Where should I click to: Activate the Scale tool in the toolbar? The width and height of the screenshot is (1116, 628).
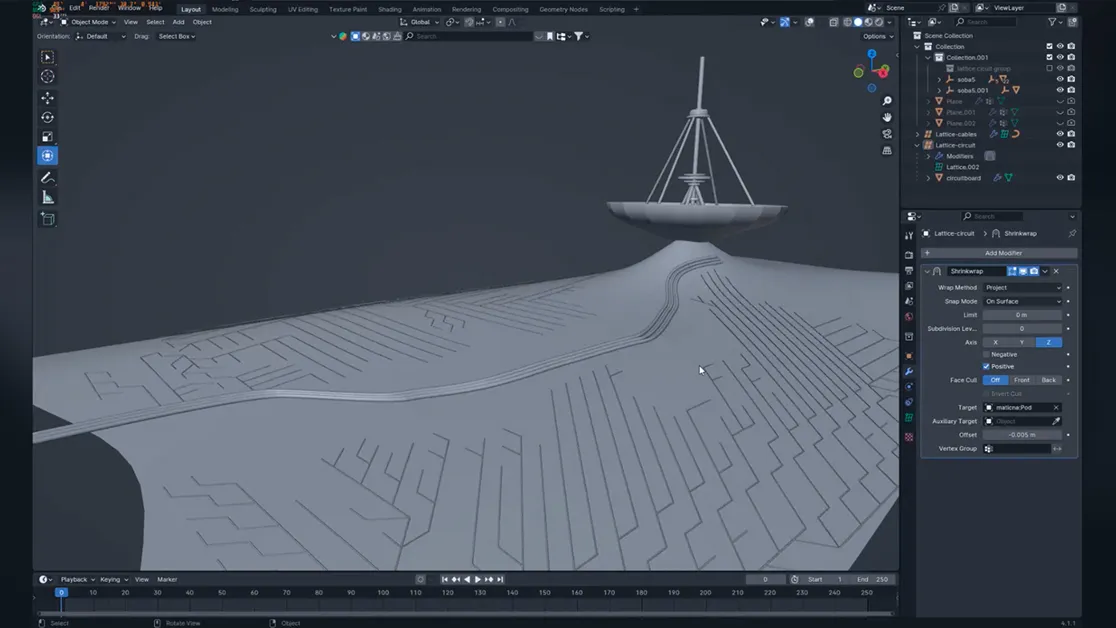(47, 136)
